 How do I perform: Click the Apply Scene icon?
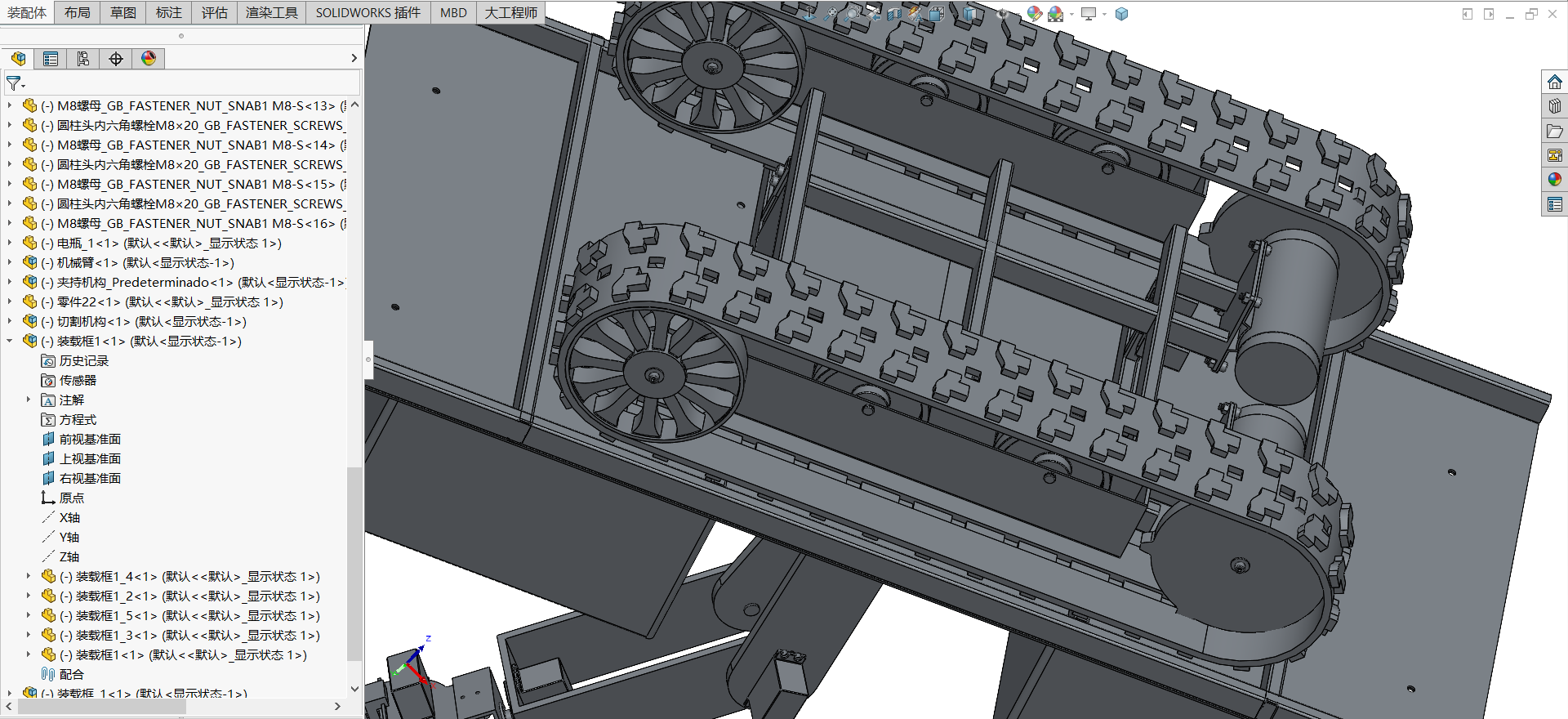(x=1056, y=13)
